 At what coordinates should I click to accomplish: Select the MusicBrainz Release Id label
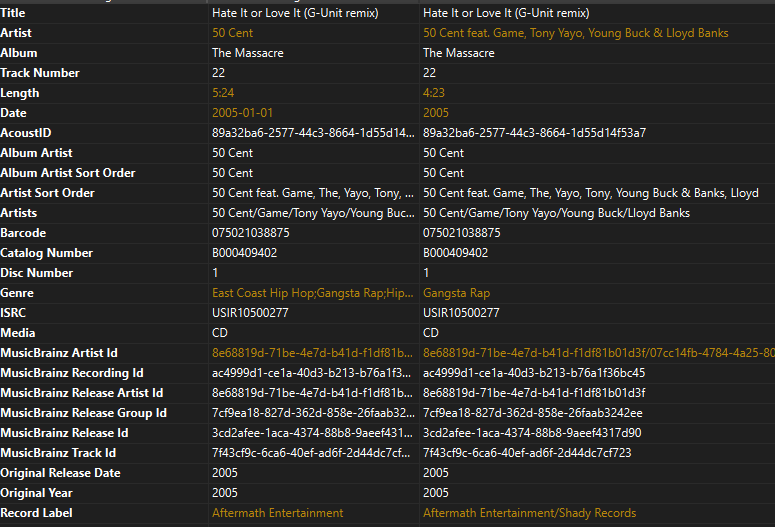click(64, 433)
